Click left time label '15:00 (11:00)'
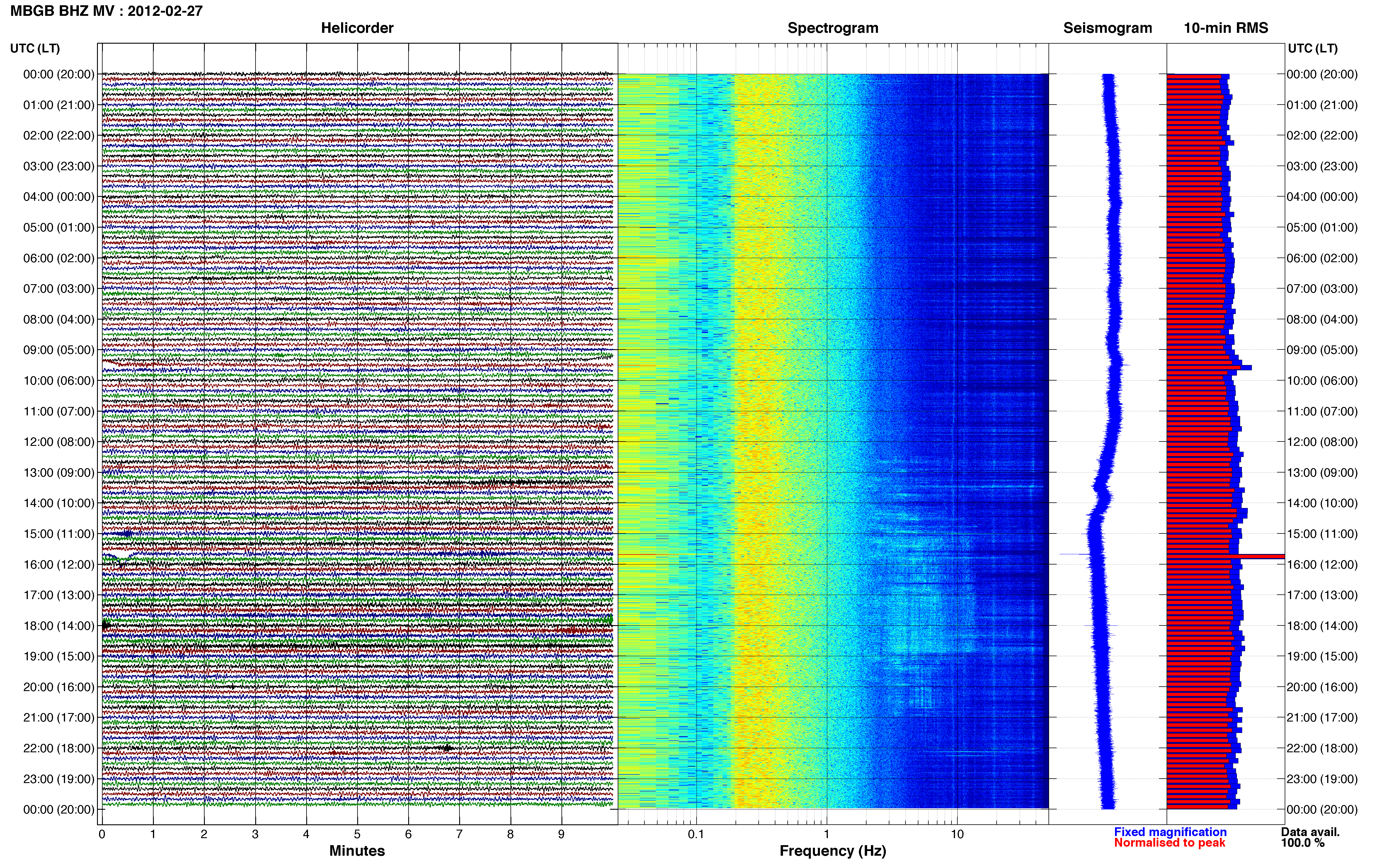The width and height of the screenshot is (1389, 868). [59, 534]
